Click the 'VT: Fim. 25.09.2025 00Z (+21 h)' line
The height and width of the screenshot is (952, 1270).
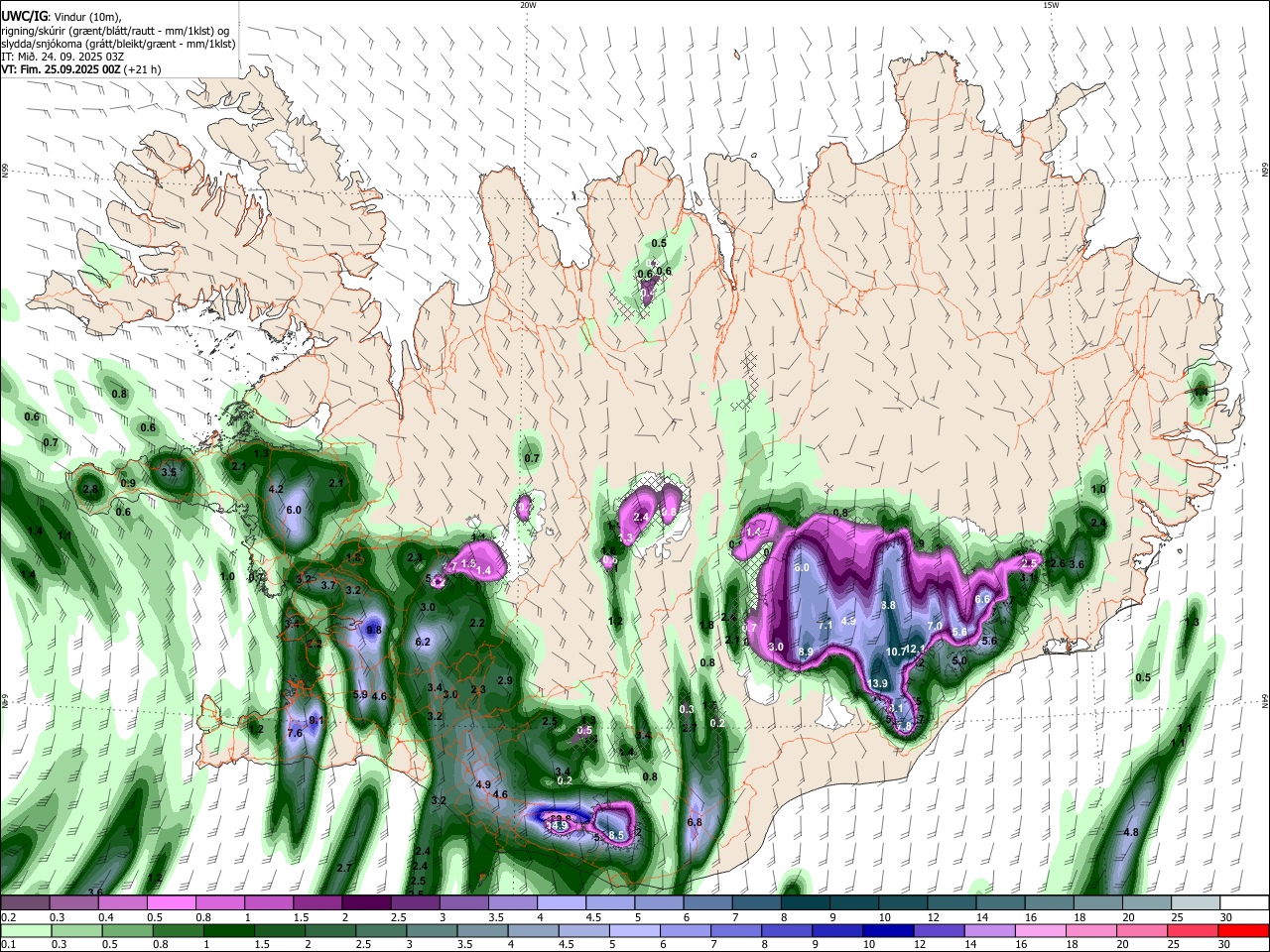80,69
